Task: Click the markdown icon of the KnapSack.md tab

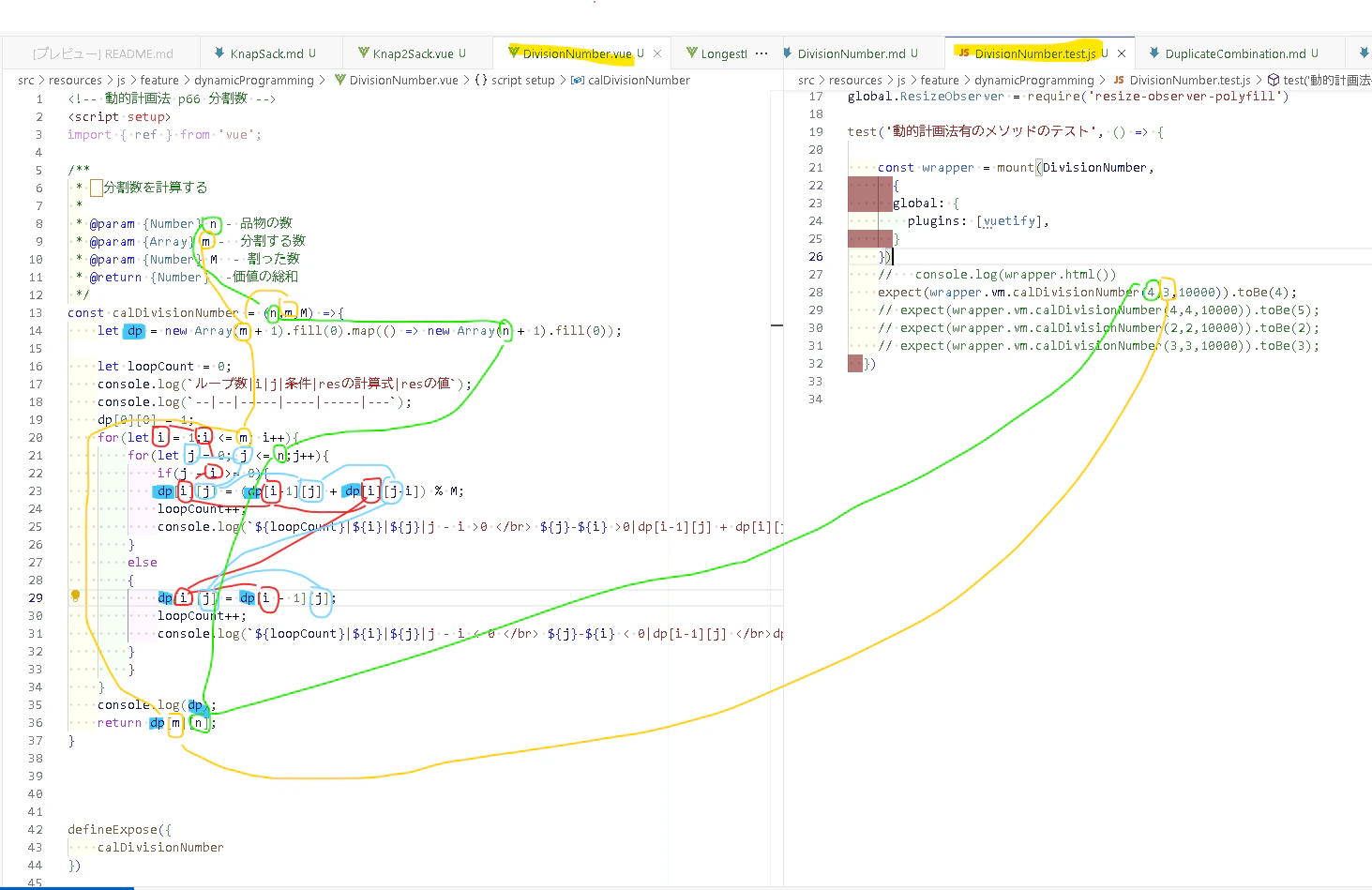Action: pyautogui.click(x=219, y=53)
